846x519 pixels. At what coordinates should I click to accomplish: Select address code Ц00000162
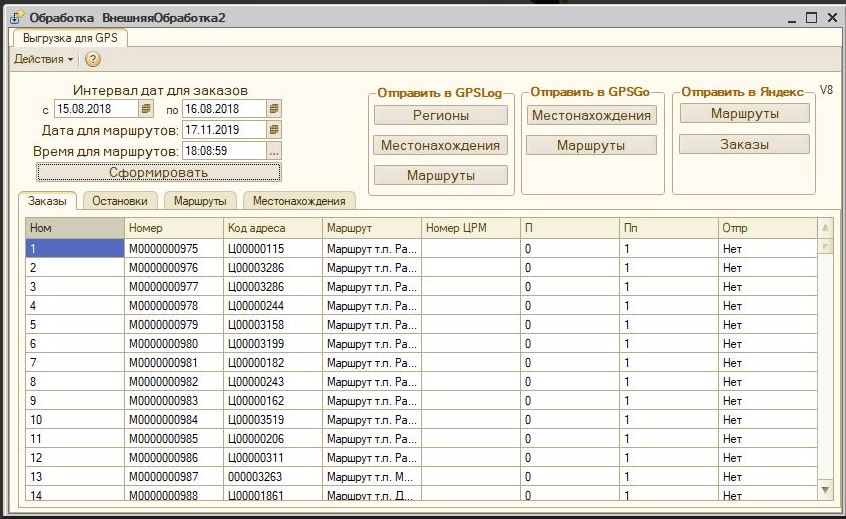pyautogui.click(x=272, y=401)
